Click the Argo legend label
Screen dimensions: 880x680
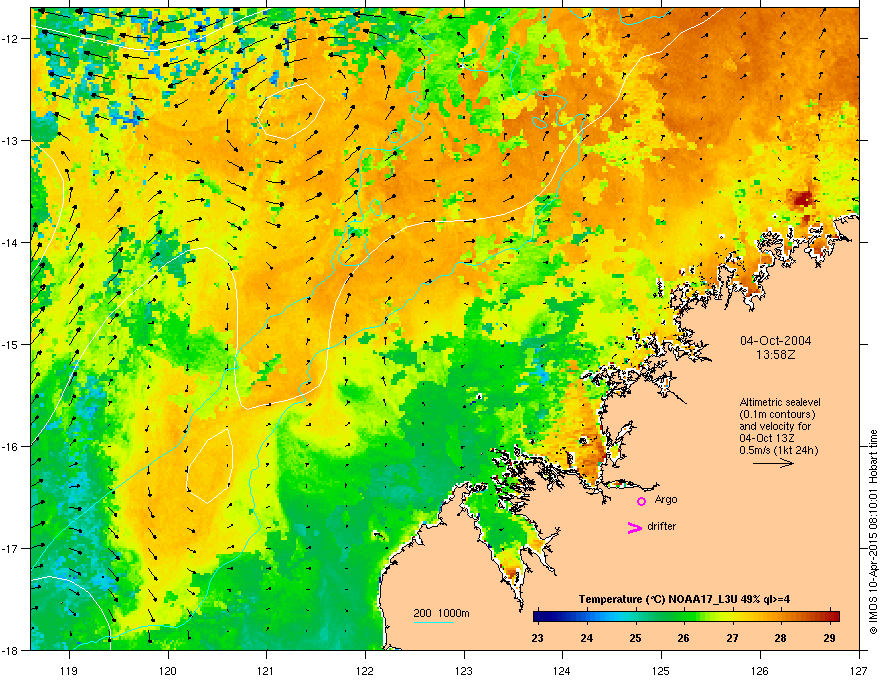[666, 499]
